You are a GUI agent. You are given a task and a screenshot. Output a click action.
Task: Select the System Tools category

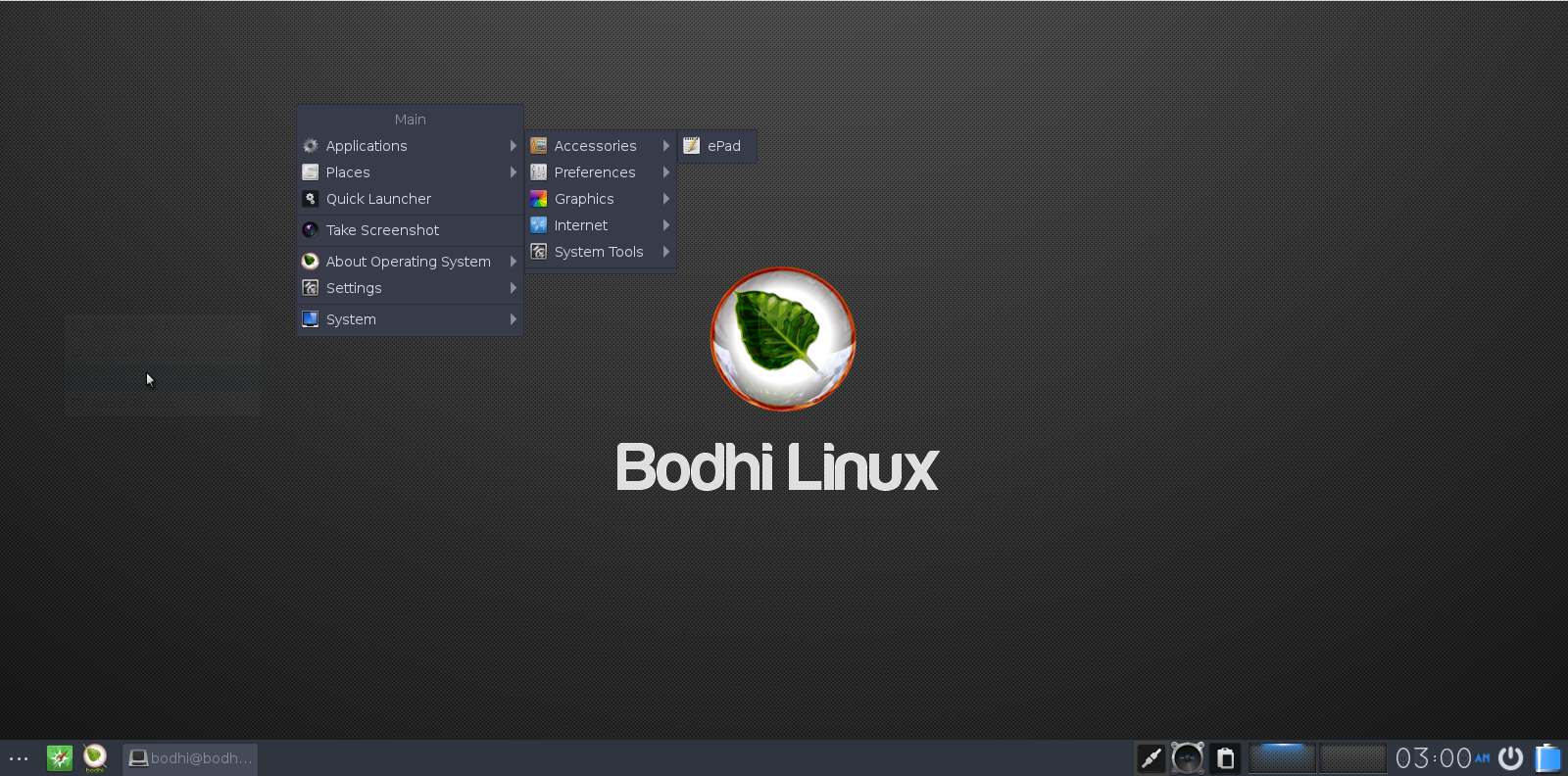(x=601, y=252)
